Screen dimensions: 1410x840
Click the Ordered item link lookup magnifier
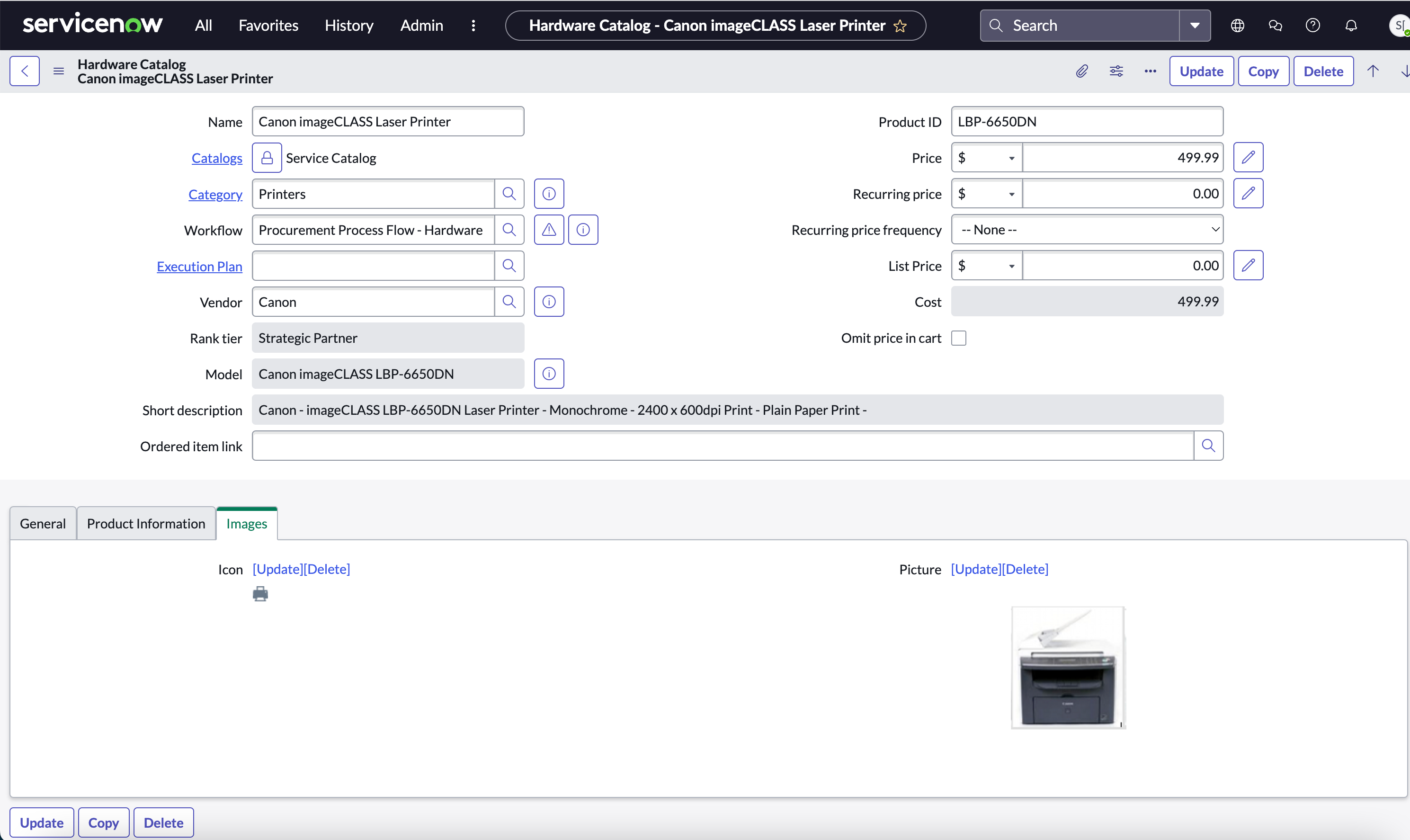[x=1209, y=446]
